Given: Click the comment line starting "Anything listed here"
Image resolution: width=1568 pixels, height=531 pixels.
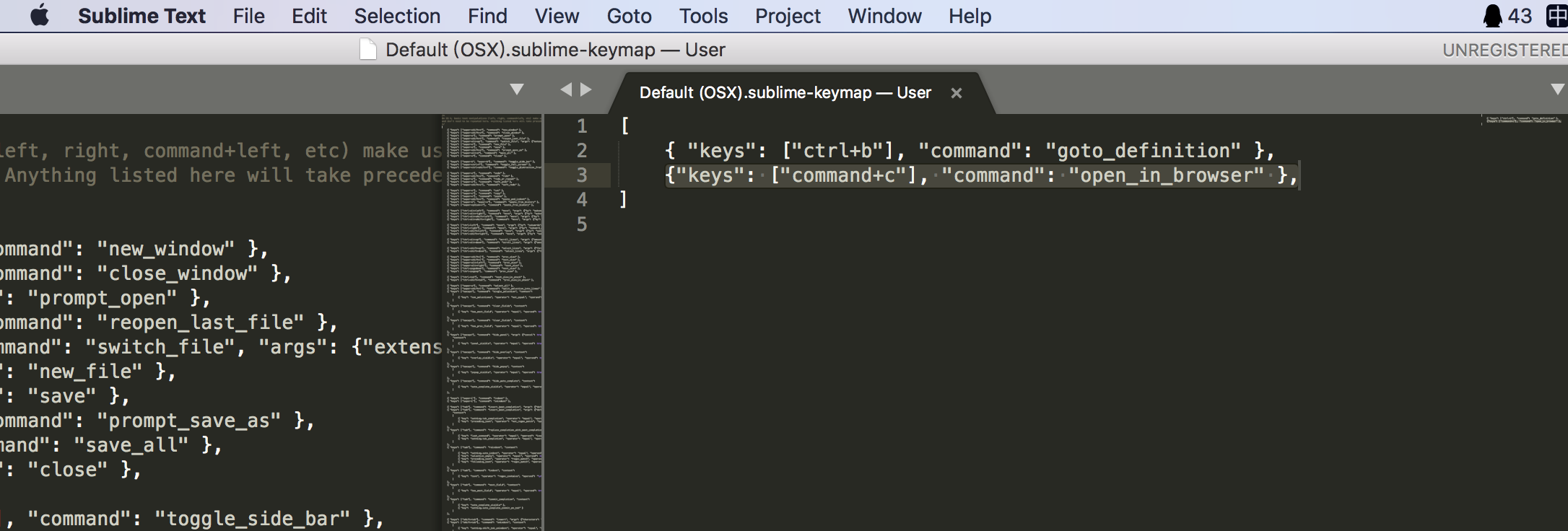Looking at the screenshot, I should coord(223,175).
